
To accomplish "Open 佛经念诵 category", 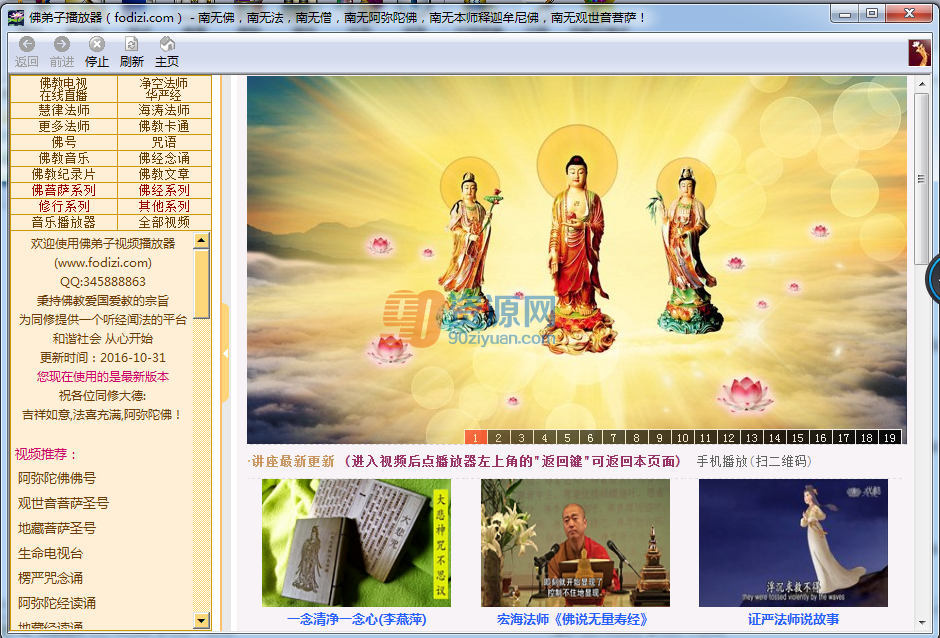I will coord(164,158).
